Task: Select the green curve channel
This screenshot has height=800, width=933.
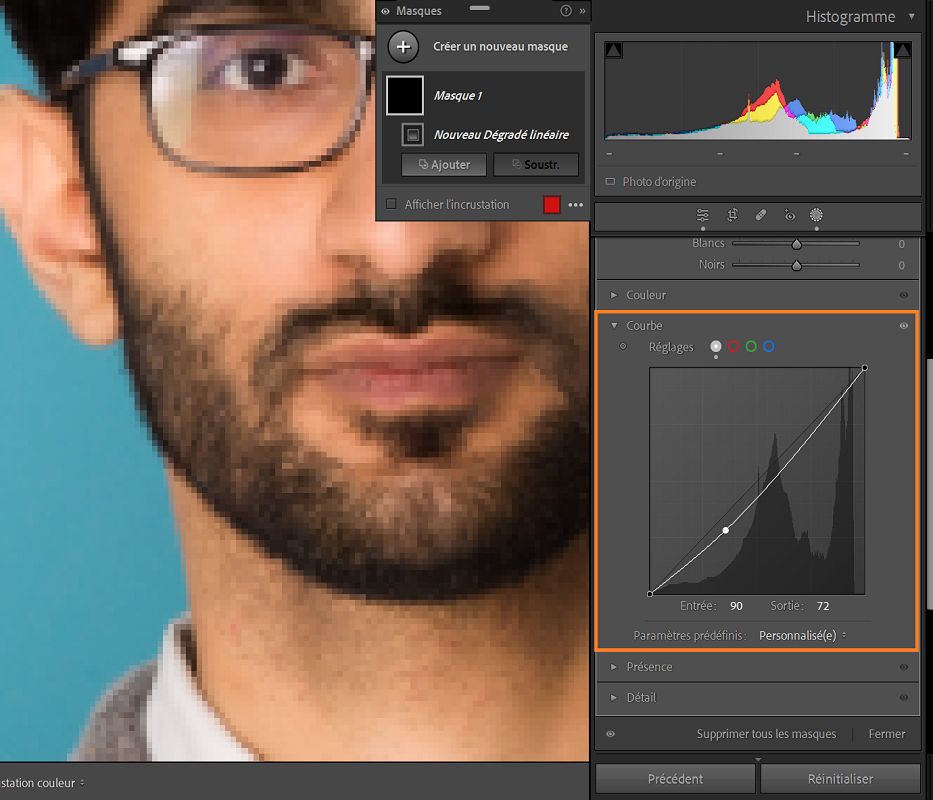Action: (x=751, y=346)
